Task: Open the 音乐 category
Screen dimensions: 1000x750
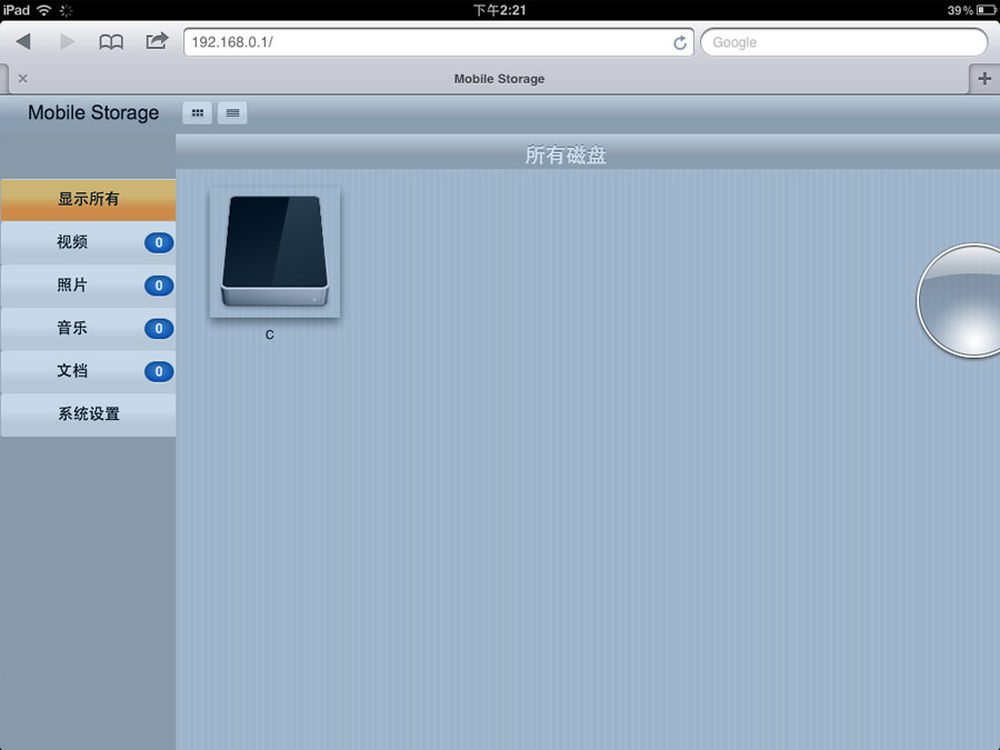Action: [x=88, y=328]
